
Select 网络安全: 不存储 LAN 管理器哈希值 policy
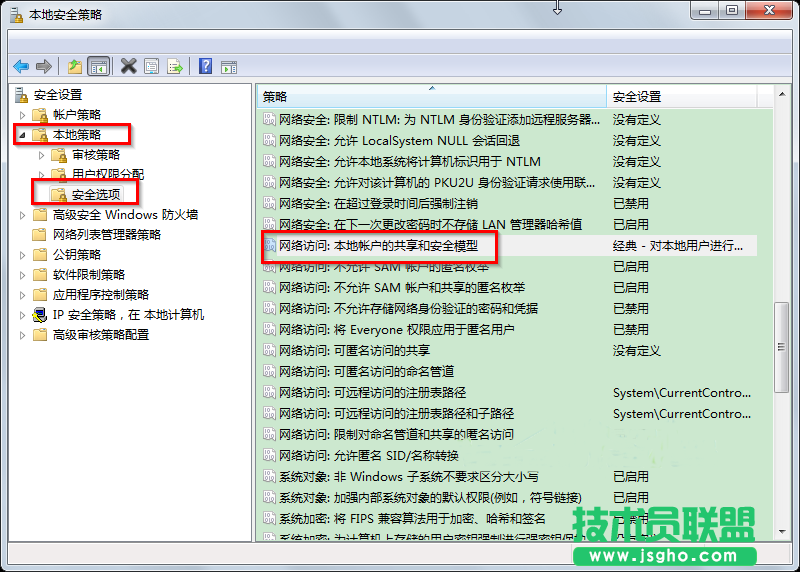(x=430, y=225)
